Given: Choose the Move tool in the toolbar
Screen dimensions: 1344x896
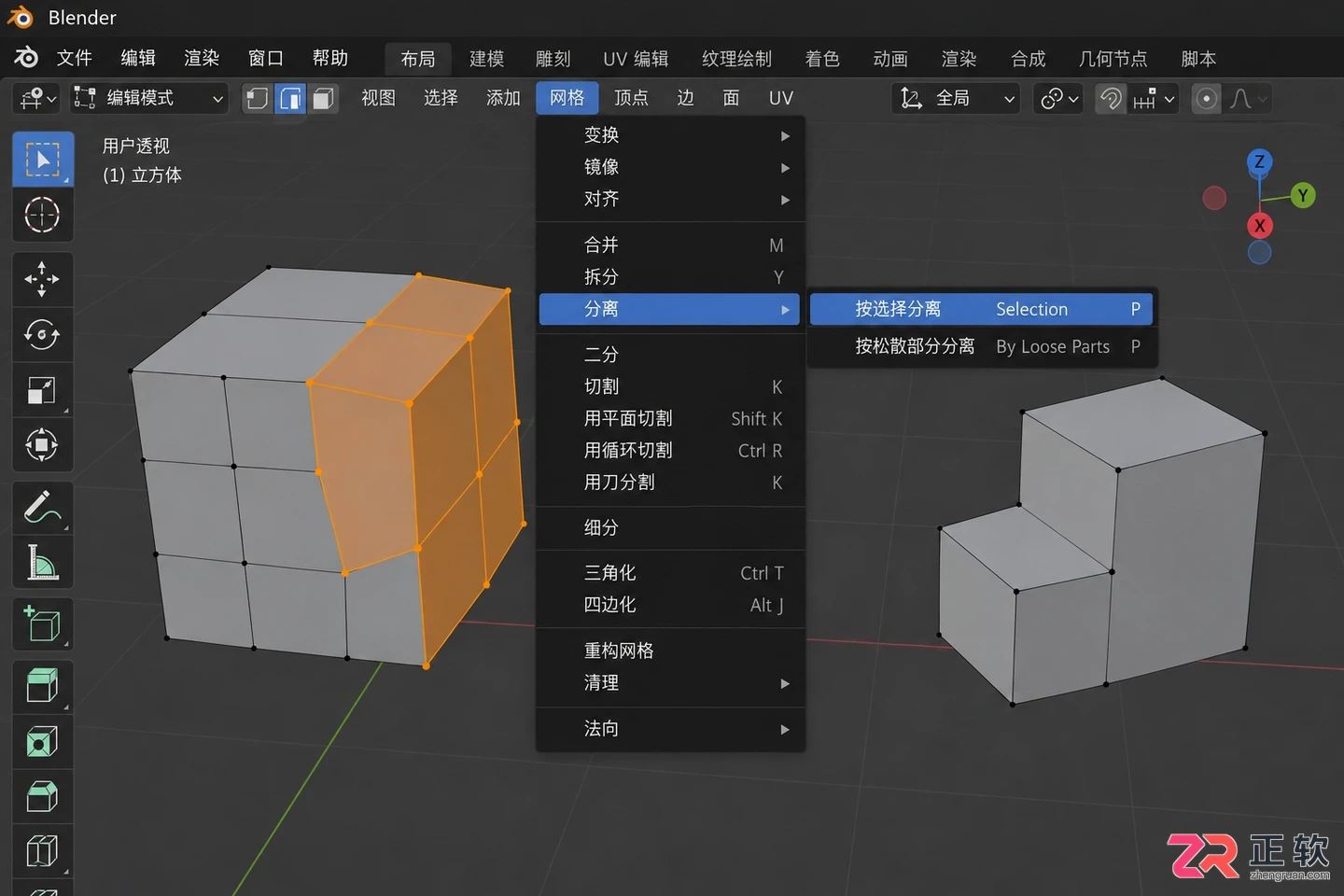Looking at the screenshot, I should (x=42, y=279).
